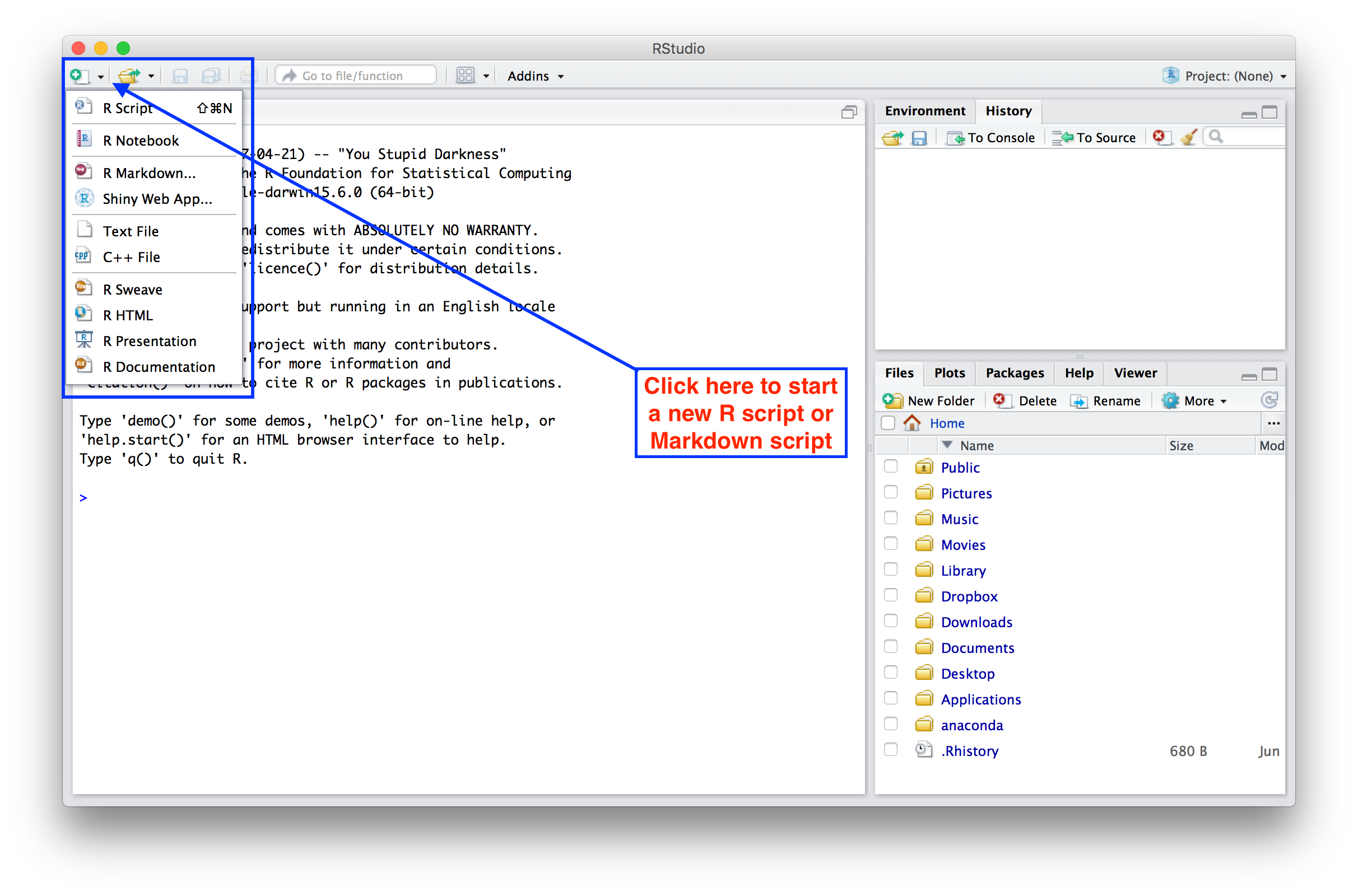
Task: Click the Home directory house icon
Action: [911, 423]
